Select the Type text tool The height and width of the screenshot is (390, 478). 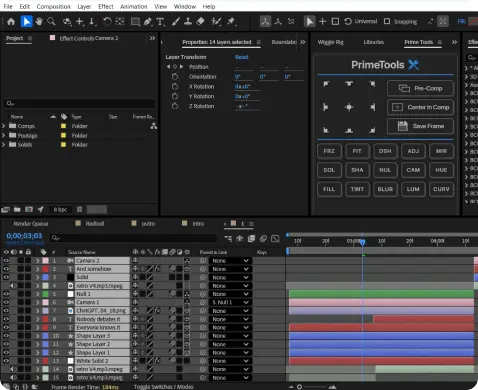coord(160,22)
